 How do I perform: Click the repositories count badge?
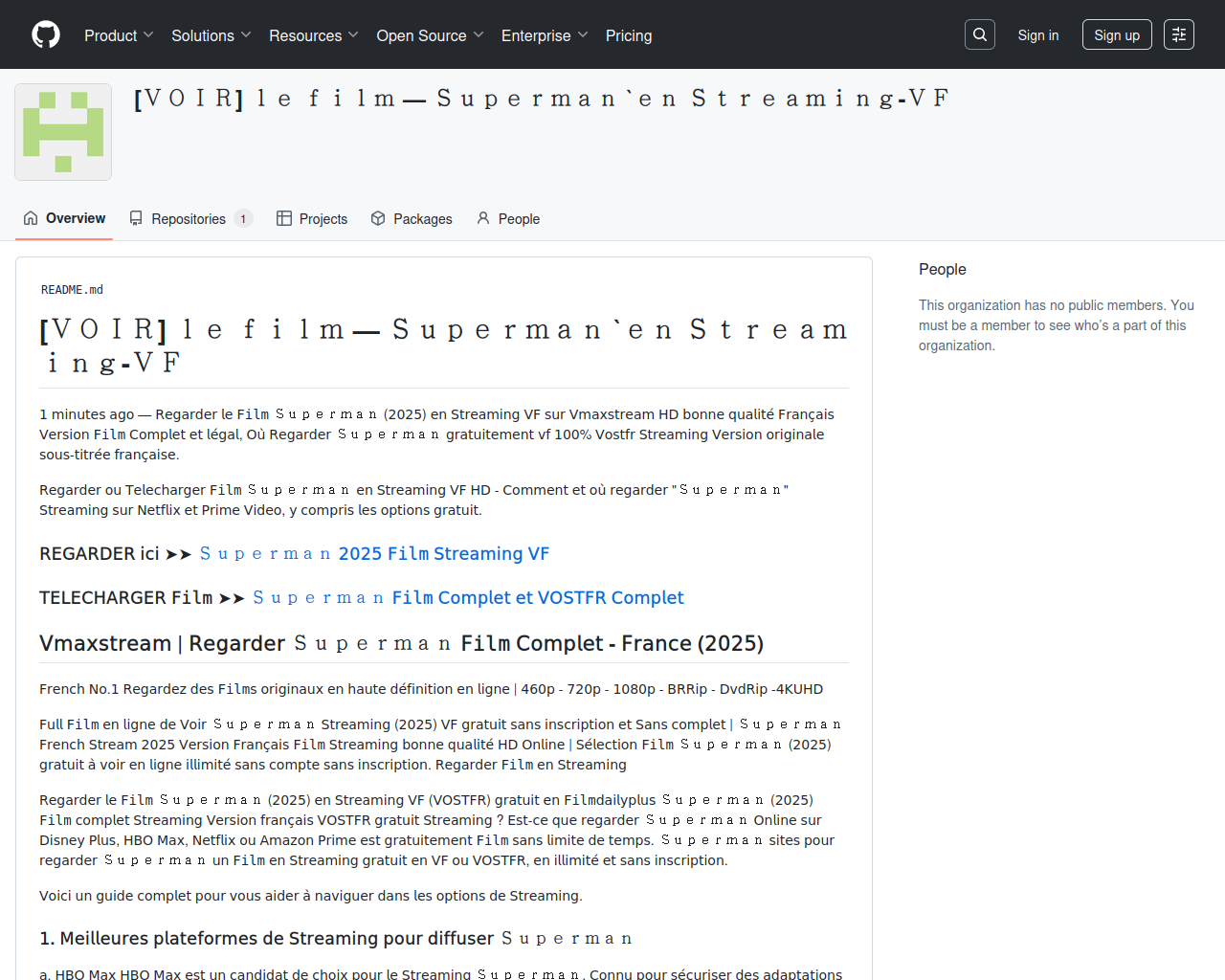click(x=243, y=219)
